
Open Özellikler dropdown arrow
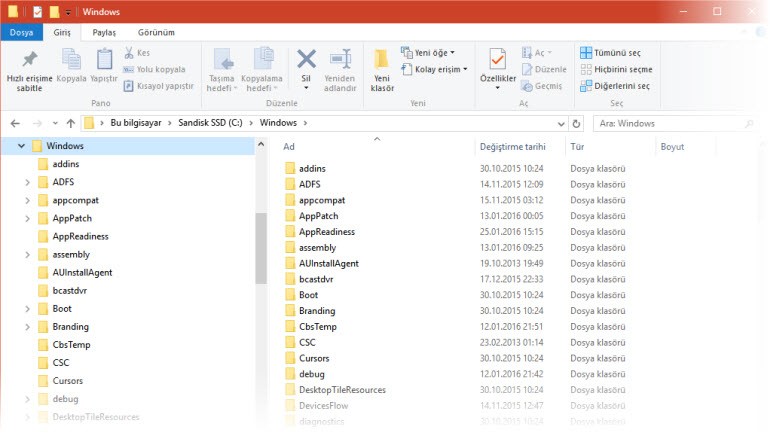click(x=497, y=88)
